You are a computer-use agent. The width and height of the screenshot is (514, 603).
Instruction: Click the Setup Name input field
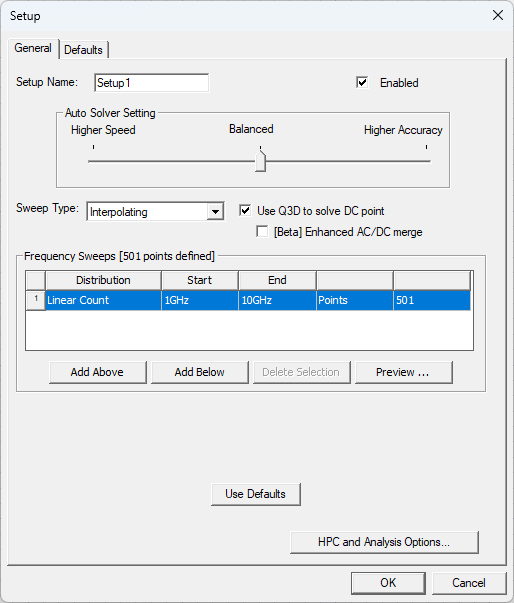pyautogui.click(x=151, y=83)
